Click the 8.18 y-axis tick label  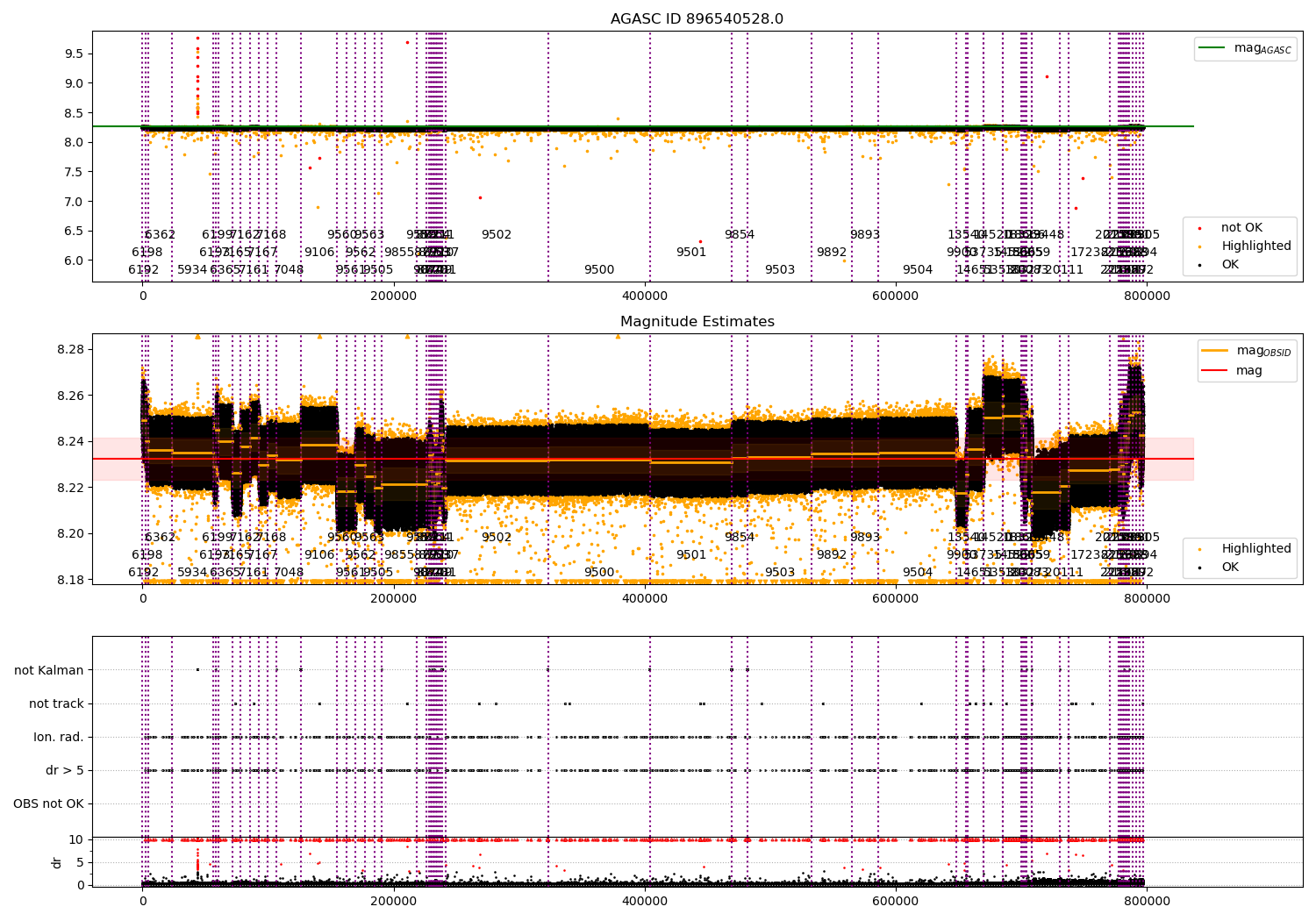tap(70, 580)
